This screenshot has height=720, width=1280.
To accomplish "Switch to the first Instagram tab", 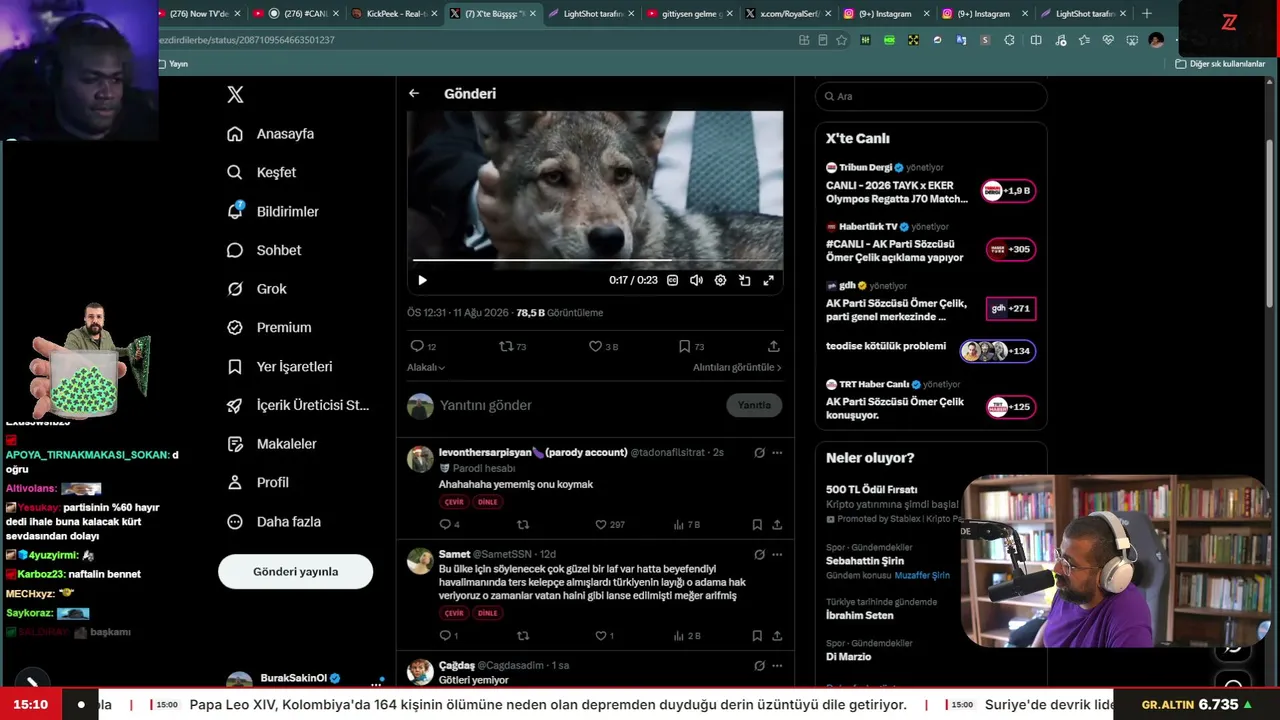I will click(885, 14).
